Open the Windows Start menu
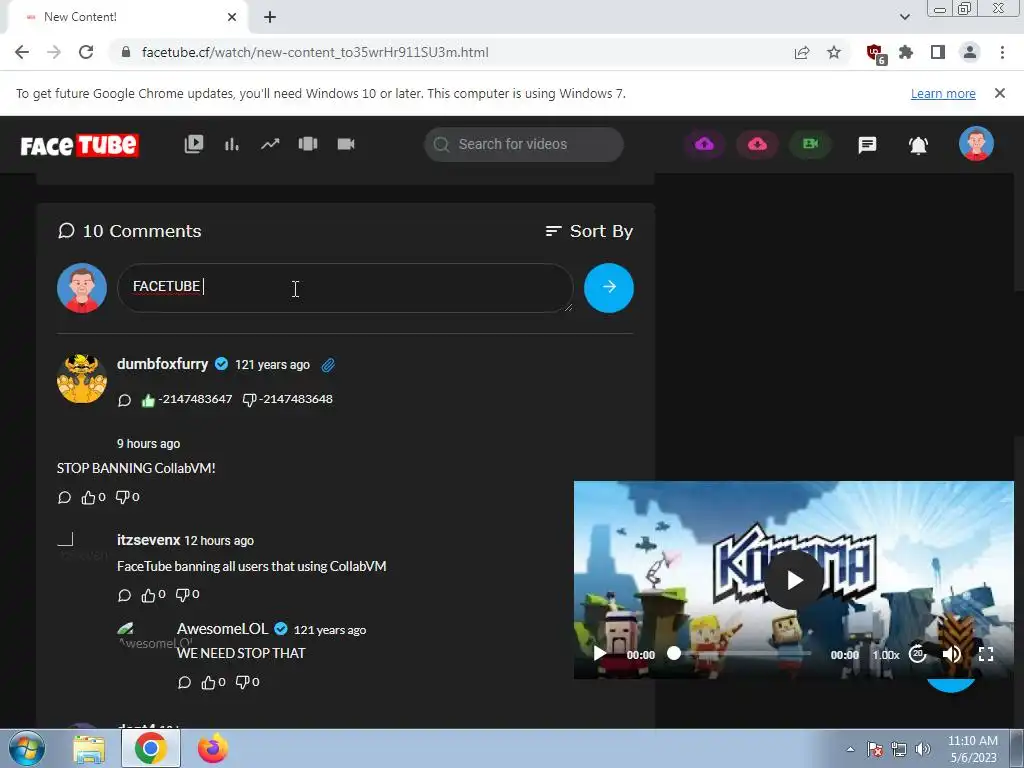 26,748
